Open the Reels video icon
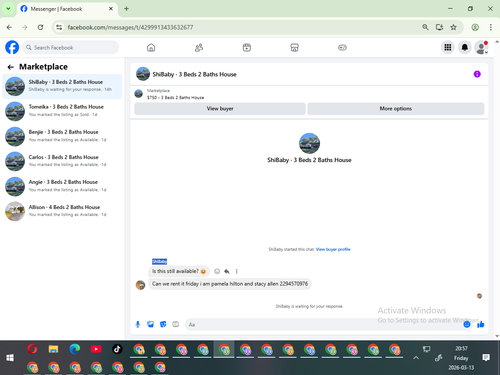Image resolution: width=500 pixels, height=375 pixels. [x=247, y=48]
